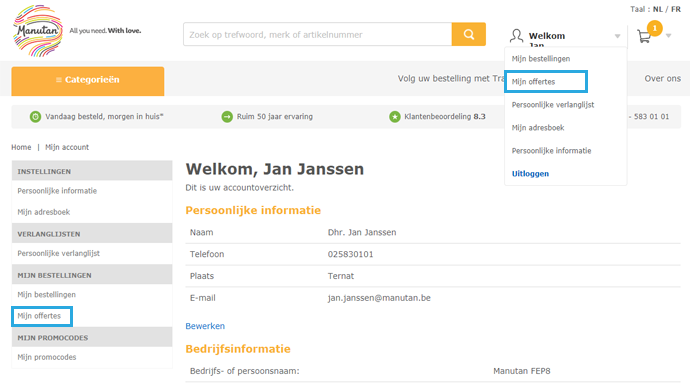Screen dimensions: 690x388
Task: Click the Manutan logo
Action: point(38,30)
